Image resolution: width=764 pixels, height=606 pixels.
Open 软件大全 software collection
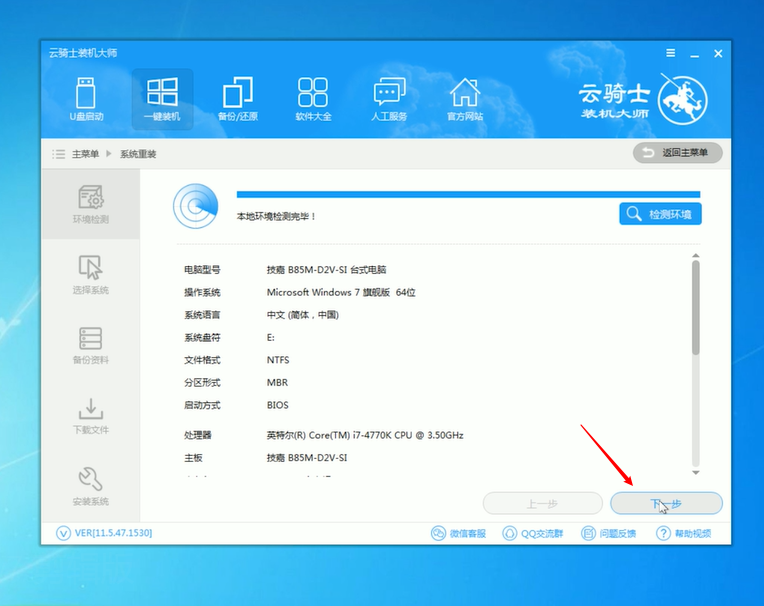pos(313,99)
